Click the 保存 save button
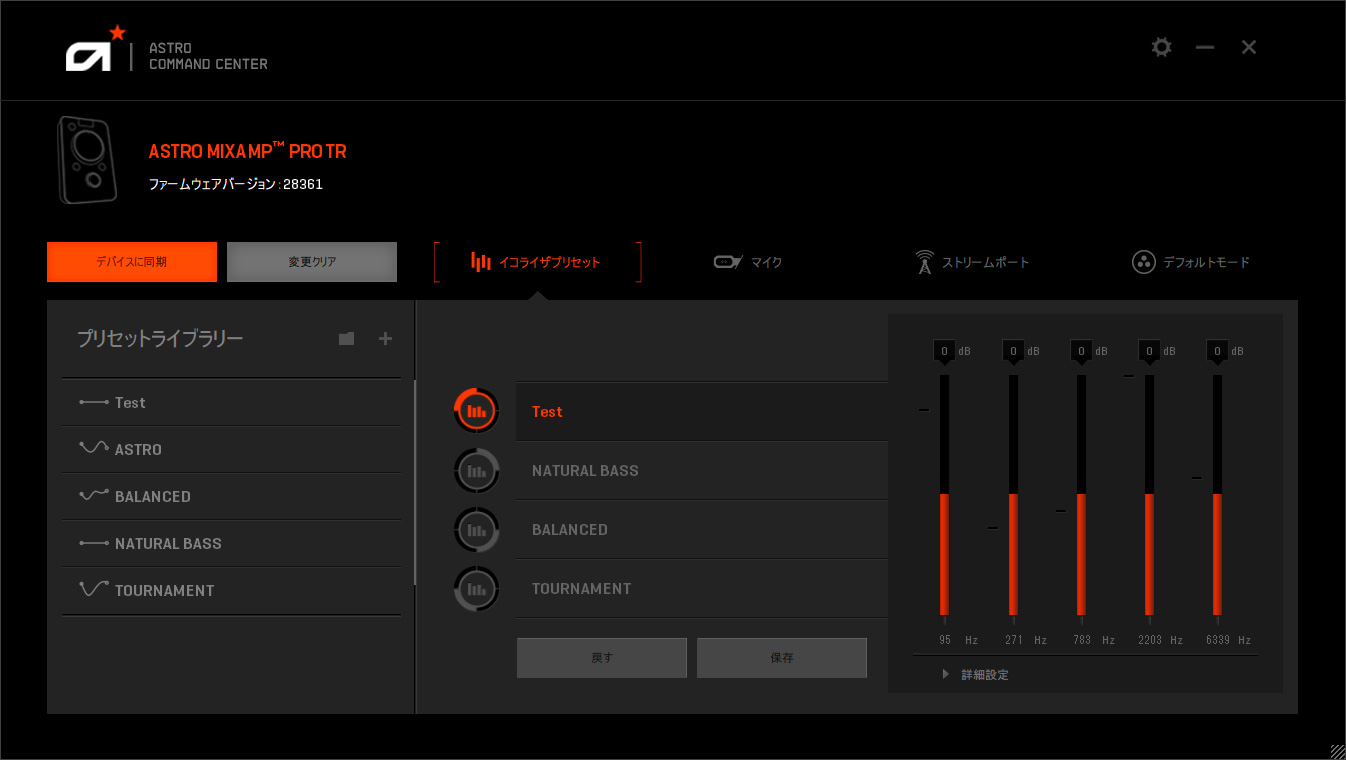Viewport: 1346px width, 760px height. (781, 658)
